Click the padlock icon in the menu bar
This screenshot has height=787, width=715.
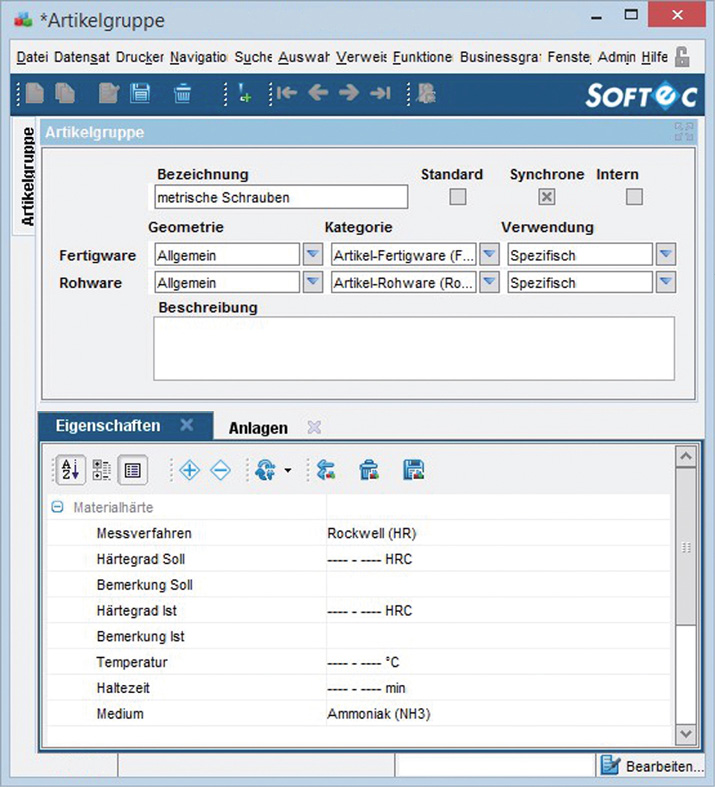point(682,57)
